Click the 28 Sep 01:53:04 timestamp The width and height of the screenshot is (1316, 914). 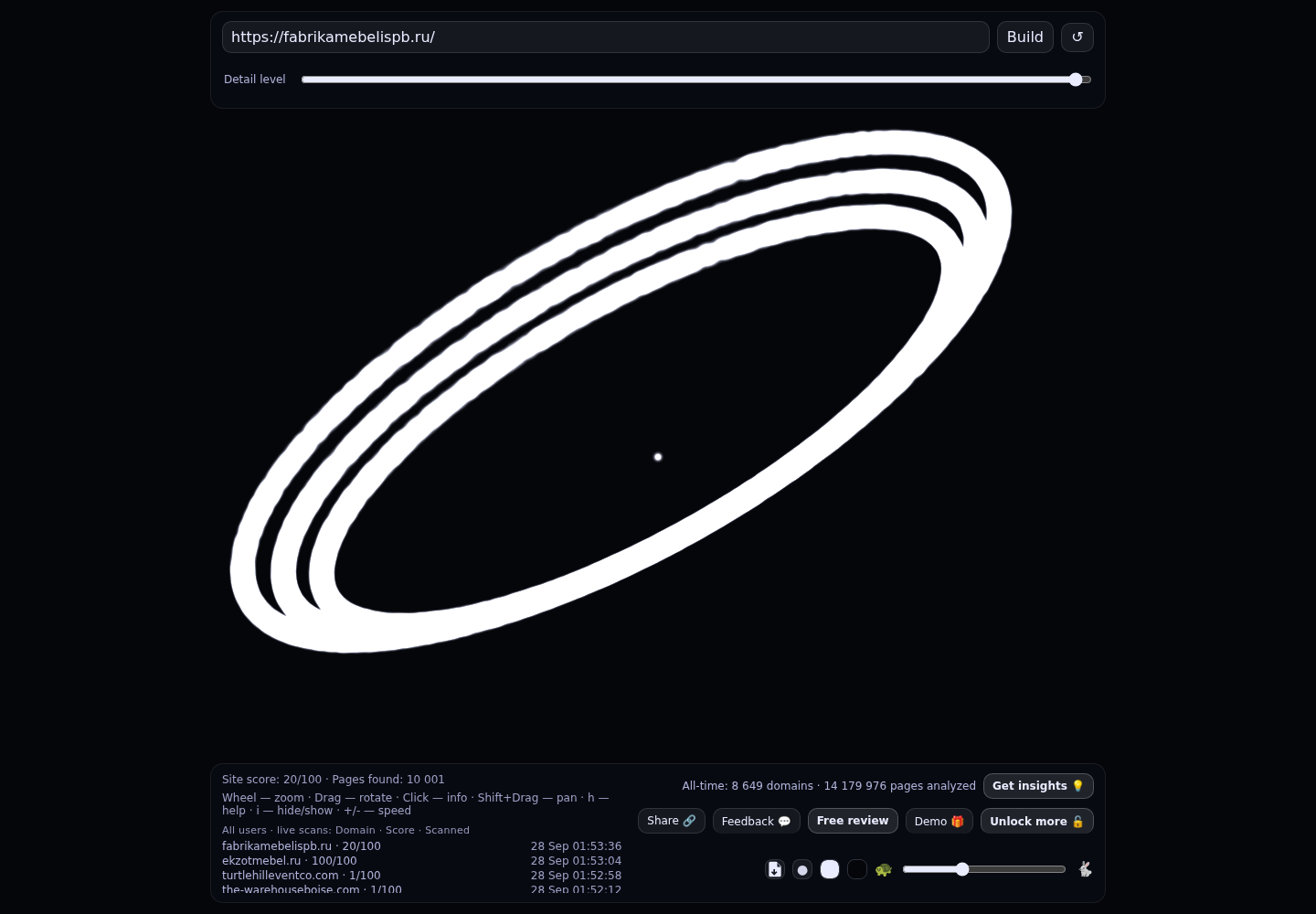(576, 861)
